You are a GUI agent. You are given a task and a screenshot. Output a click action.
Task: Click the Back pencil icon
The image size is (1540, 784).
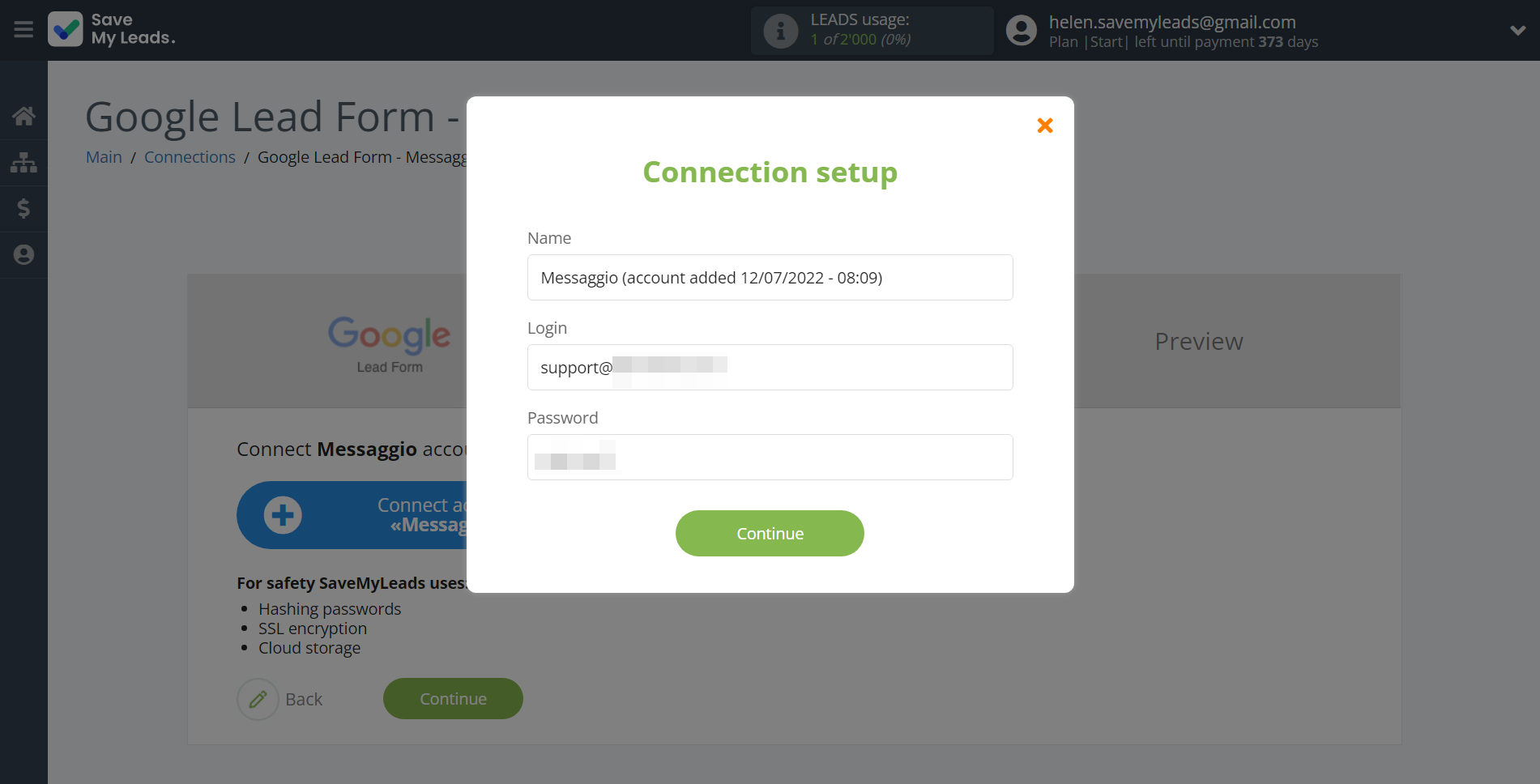click(x=258, y=699)
